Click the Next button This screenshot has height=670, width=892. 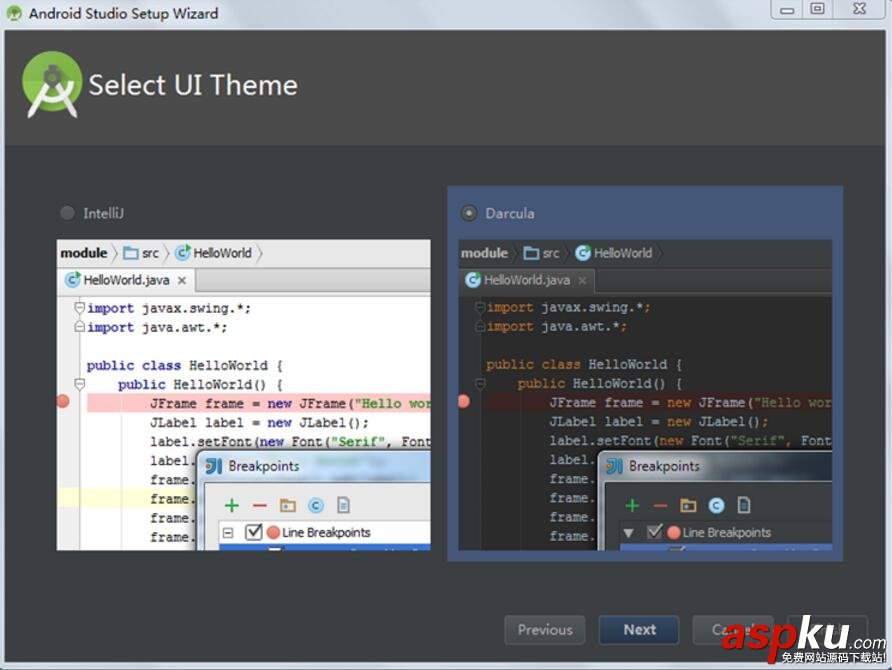[x=639, y=630]
